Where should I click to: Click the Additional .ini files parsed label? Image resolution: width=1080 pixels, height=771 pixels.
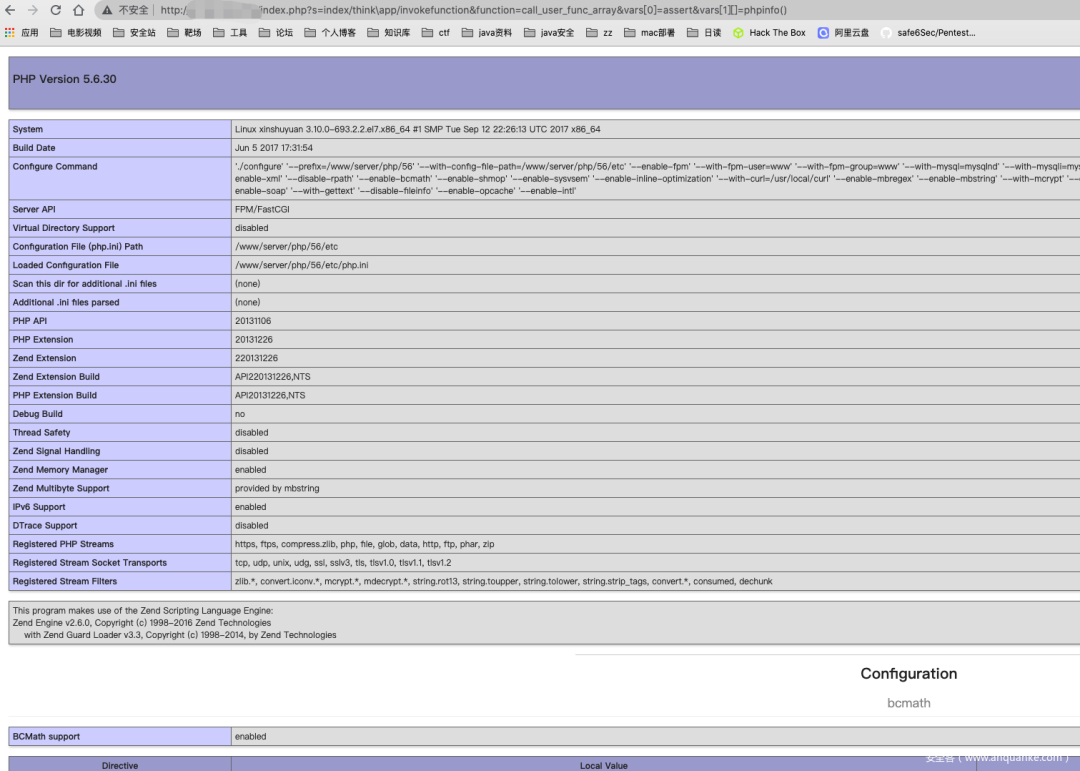pos(65,302)
